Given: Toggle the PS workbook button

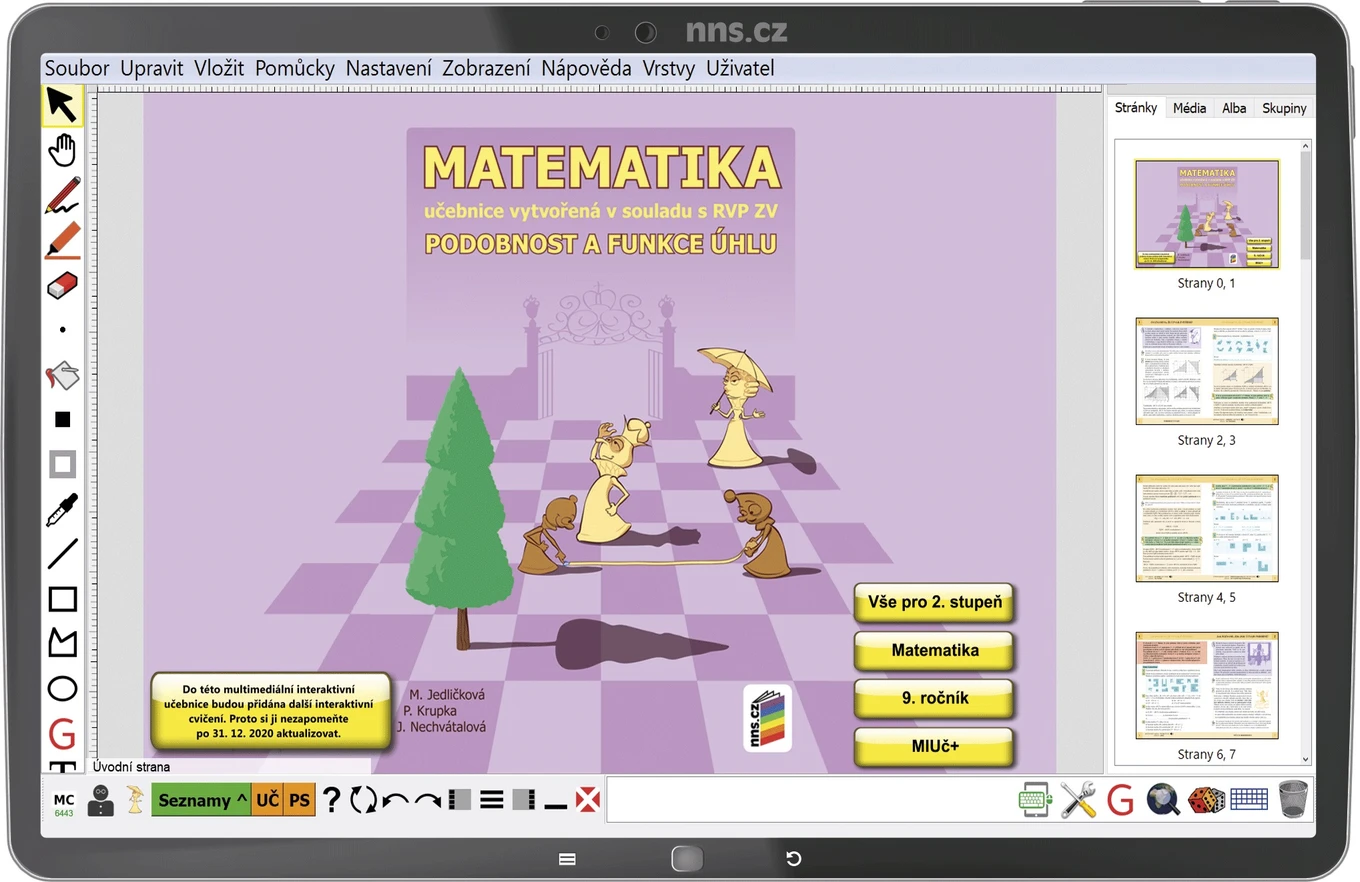Looking at the screenshot, I should (x=299, y=800).
